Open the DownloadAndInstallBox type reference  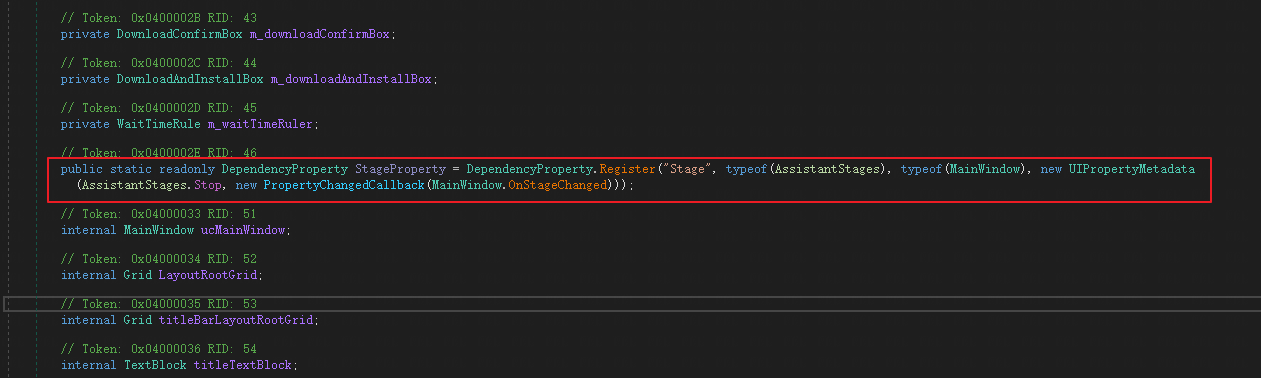[x=189, y=79]
